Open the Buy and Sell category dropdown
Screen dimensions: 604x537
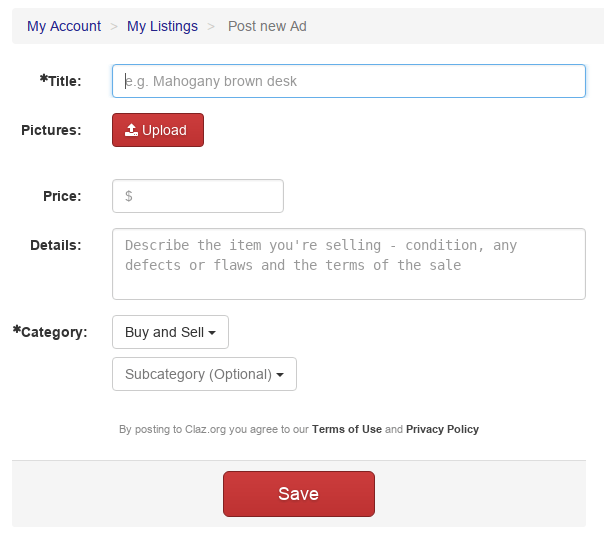(x=170, y=332)
